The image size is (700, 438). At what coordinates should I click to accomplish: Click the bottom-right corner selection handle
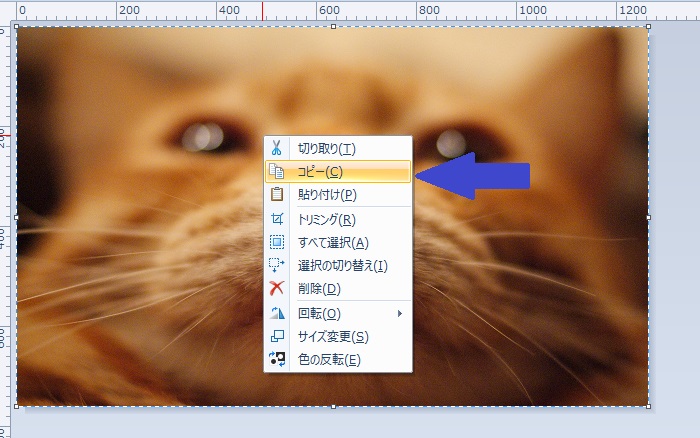[649, 406]
